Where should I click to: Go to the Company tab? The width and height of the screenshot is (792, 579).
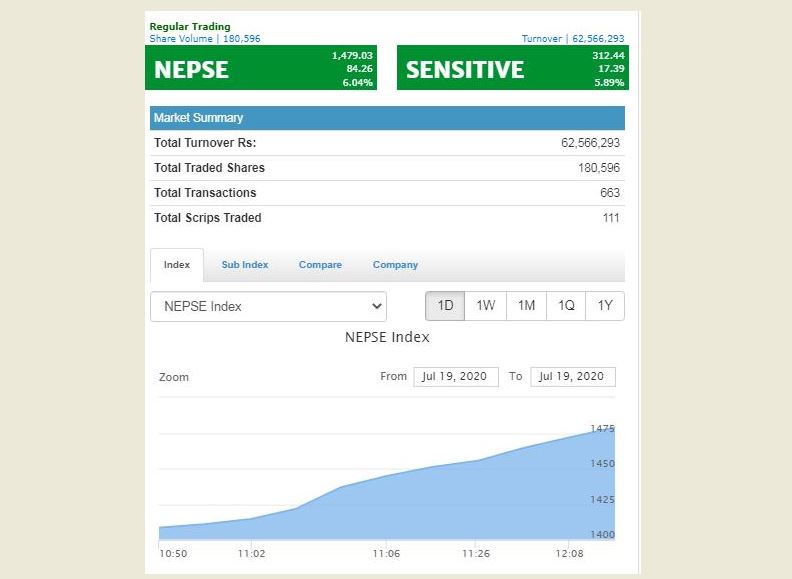point(395,265)
